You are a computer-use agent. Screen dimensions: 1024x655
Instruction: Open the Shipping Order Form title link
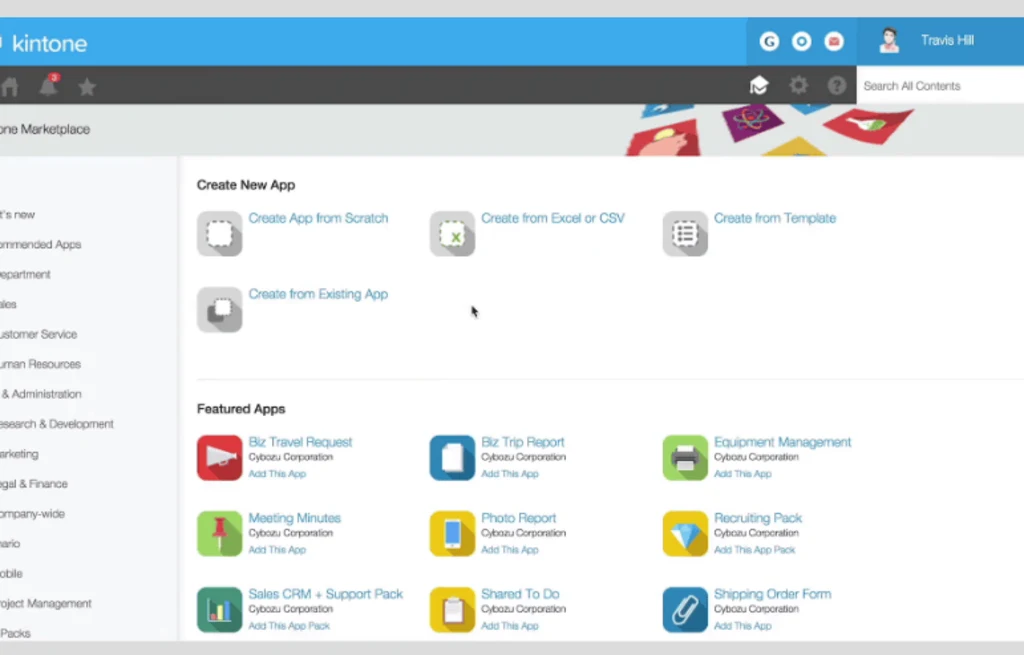(x=772, y=594)
